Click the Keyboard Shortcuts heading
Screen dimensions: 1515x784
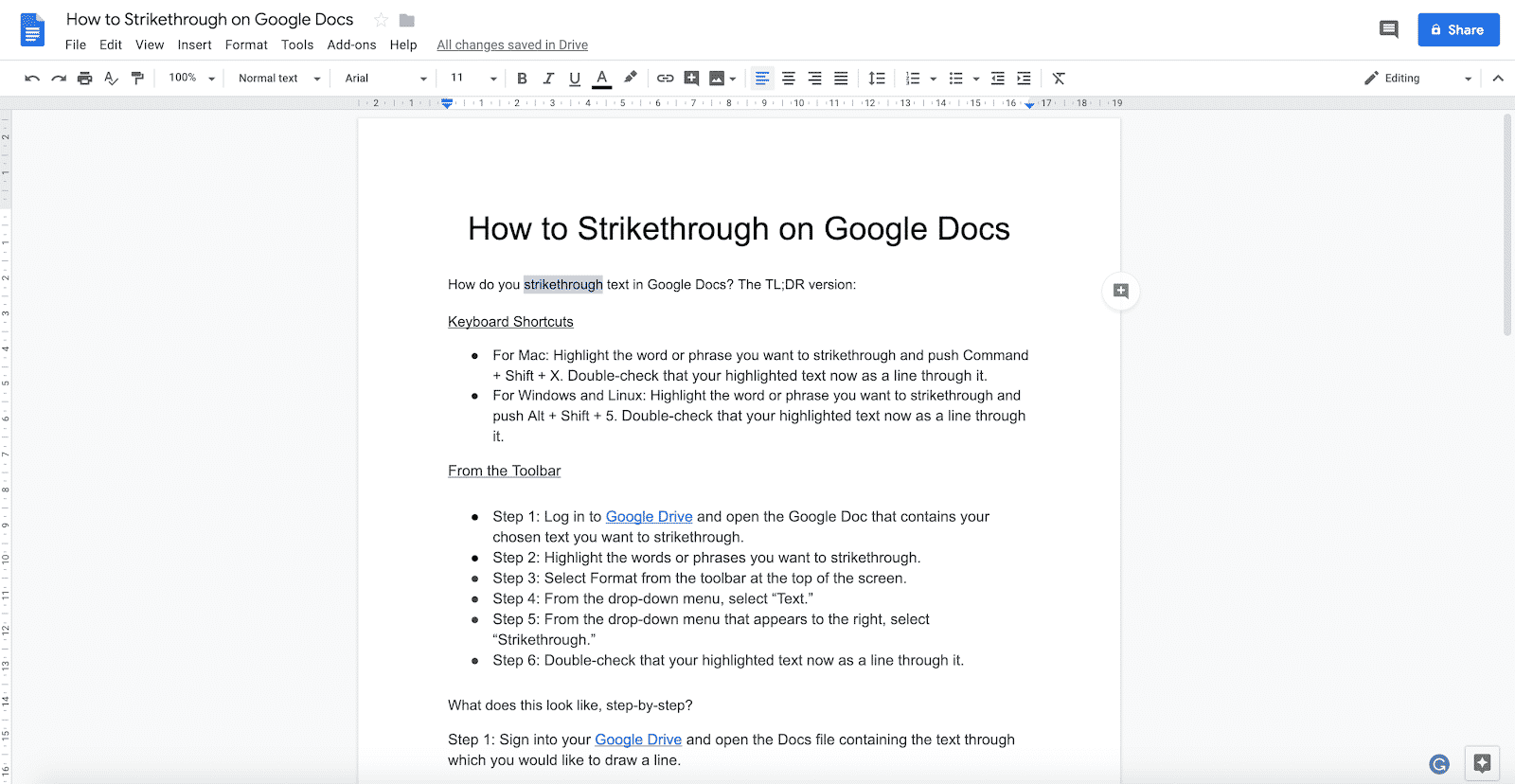tap(510, 322)
